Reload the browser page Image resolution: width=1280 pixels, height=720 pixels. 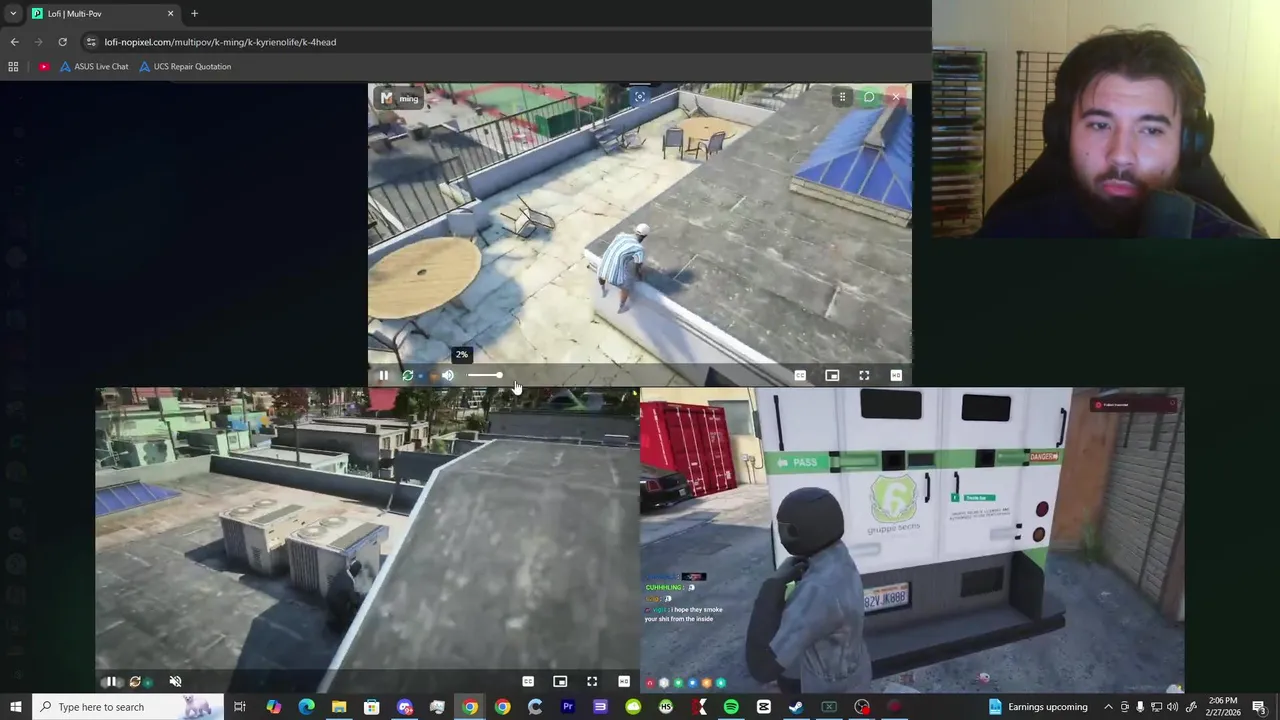[62, 42]
